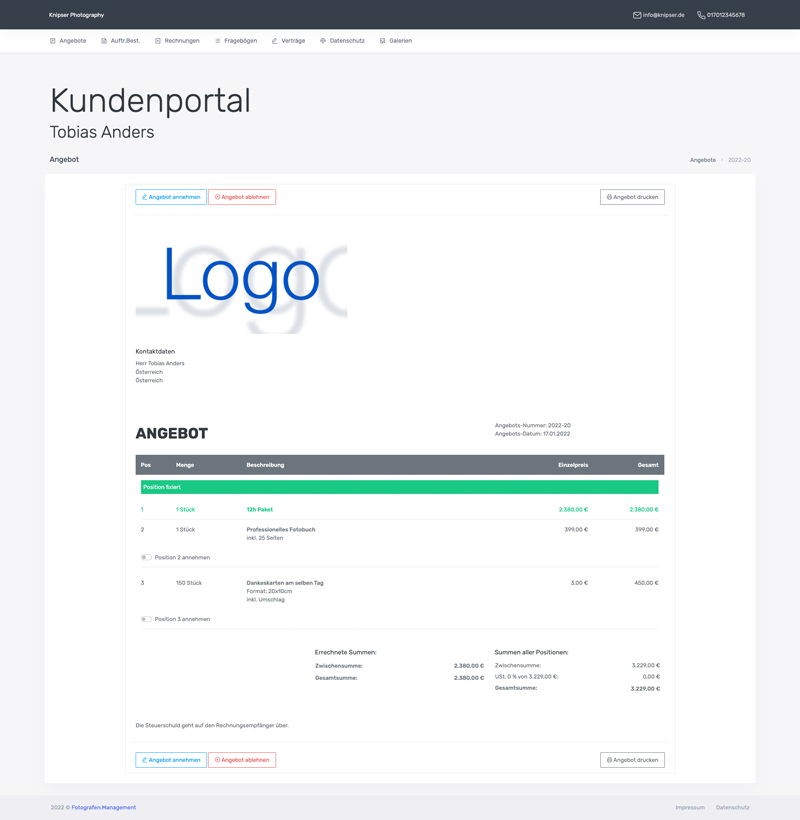Accept offer with bottom Angebot annehmen button
The width and height of the screenshot is (800, 820).
tap(171, 760)
